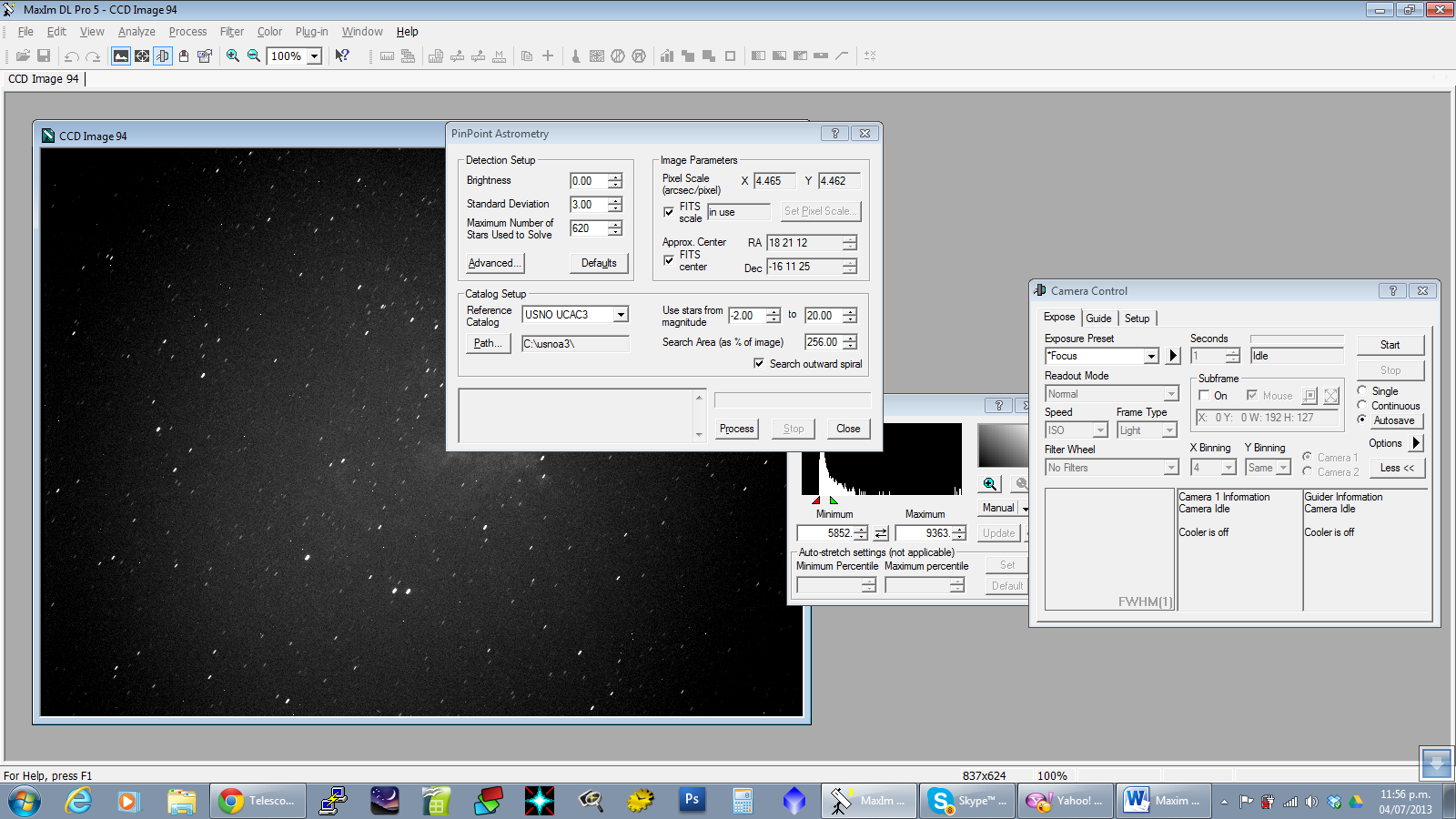Enable Subframe On checkbox

coord(1204,395)
